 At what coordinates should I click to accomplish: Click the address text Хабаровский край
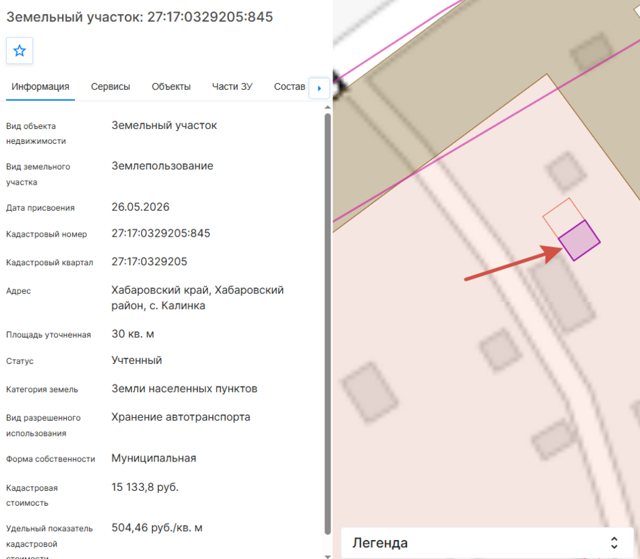[161, 290]
